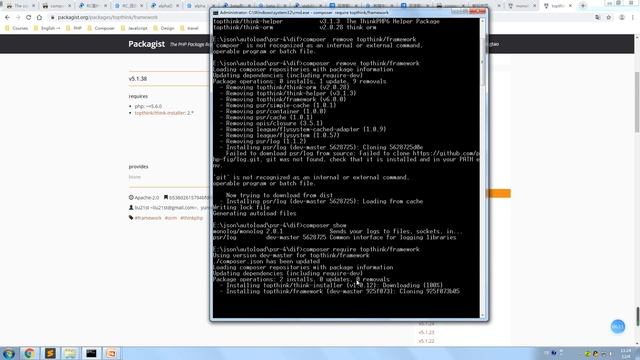The width and height of the screenshot is (640, 360).
Task: Close the active topthink browser tab
Action: [x=570, y=6]
